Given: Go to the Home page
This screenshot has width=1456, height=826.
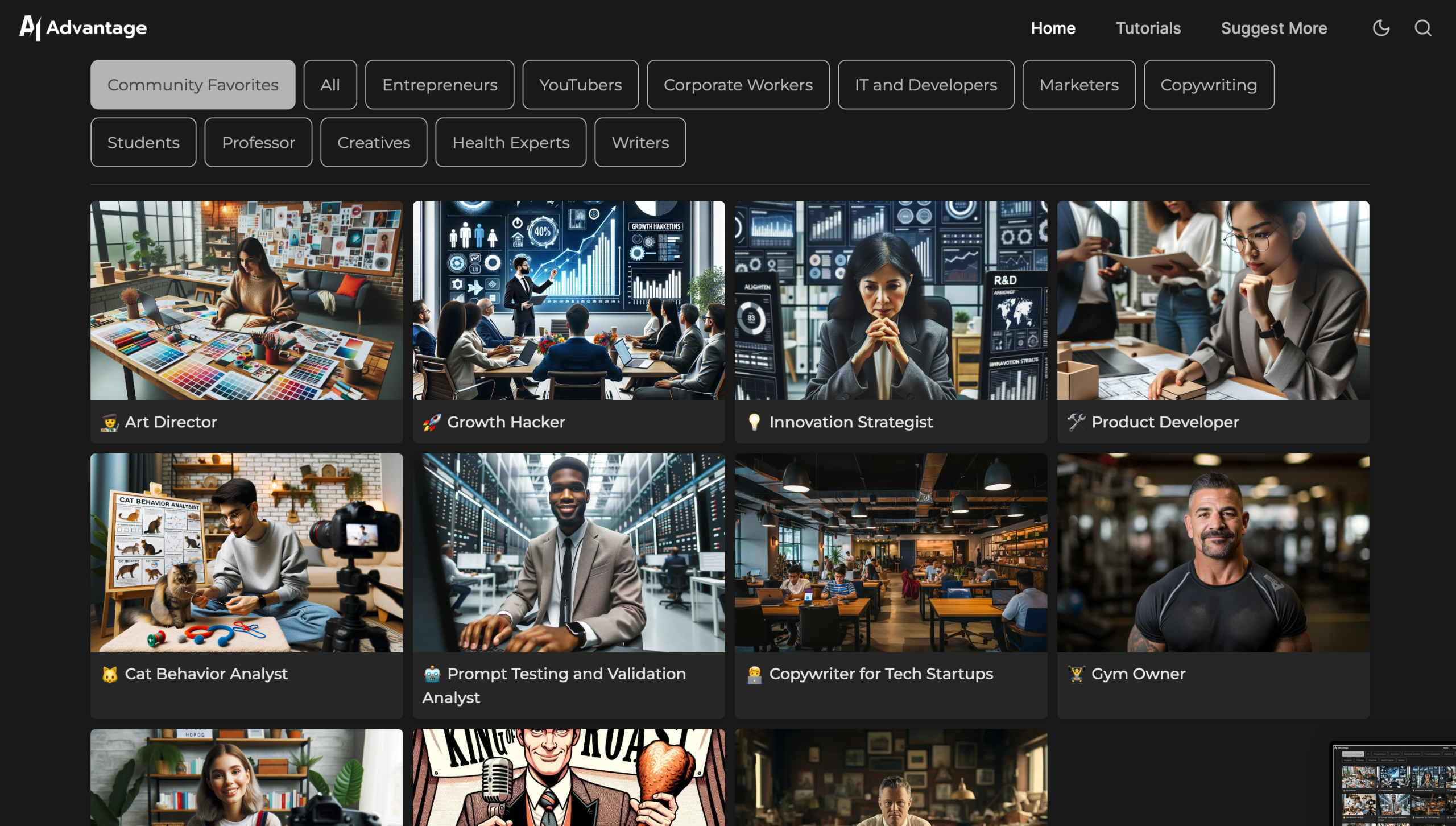Looking at the screenshot, I should click(1053, 28).
